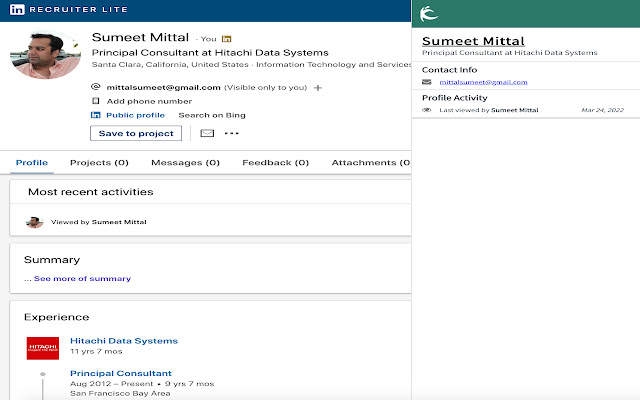Select the Profile tab
640x400 pixels.
click(32, 162)
